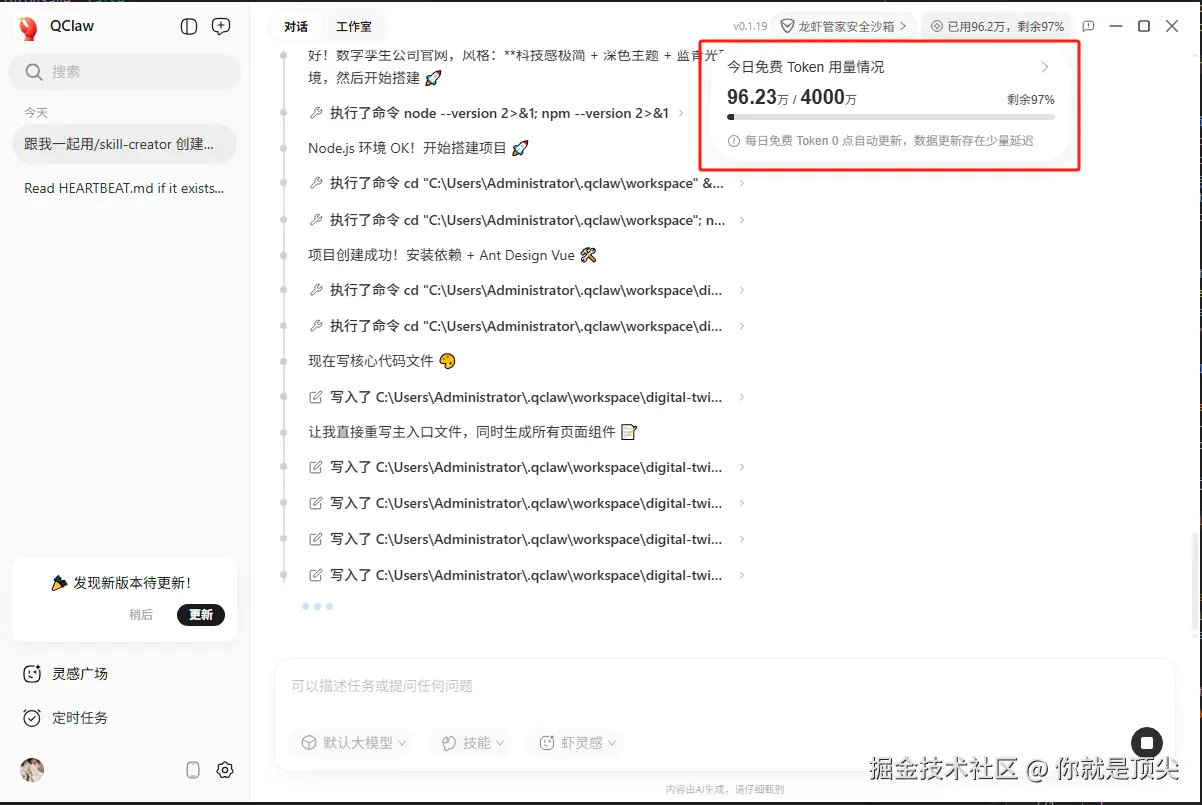The height and width of the screenshot is (805, 1202).
Task: Click the 更新 button to update now
Action: (x=200, y=615)
